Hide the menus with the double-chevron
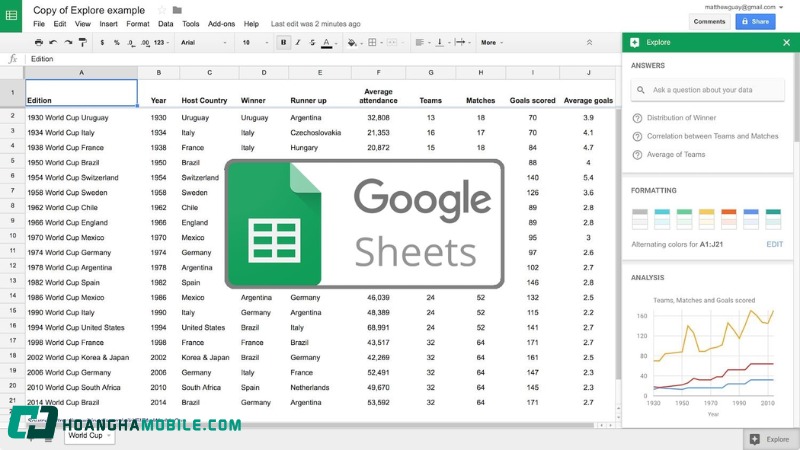Image resolution: width=800 pixels, height=450 pixels. click(x=589, y=42)
